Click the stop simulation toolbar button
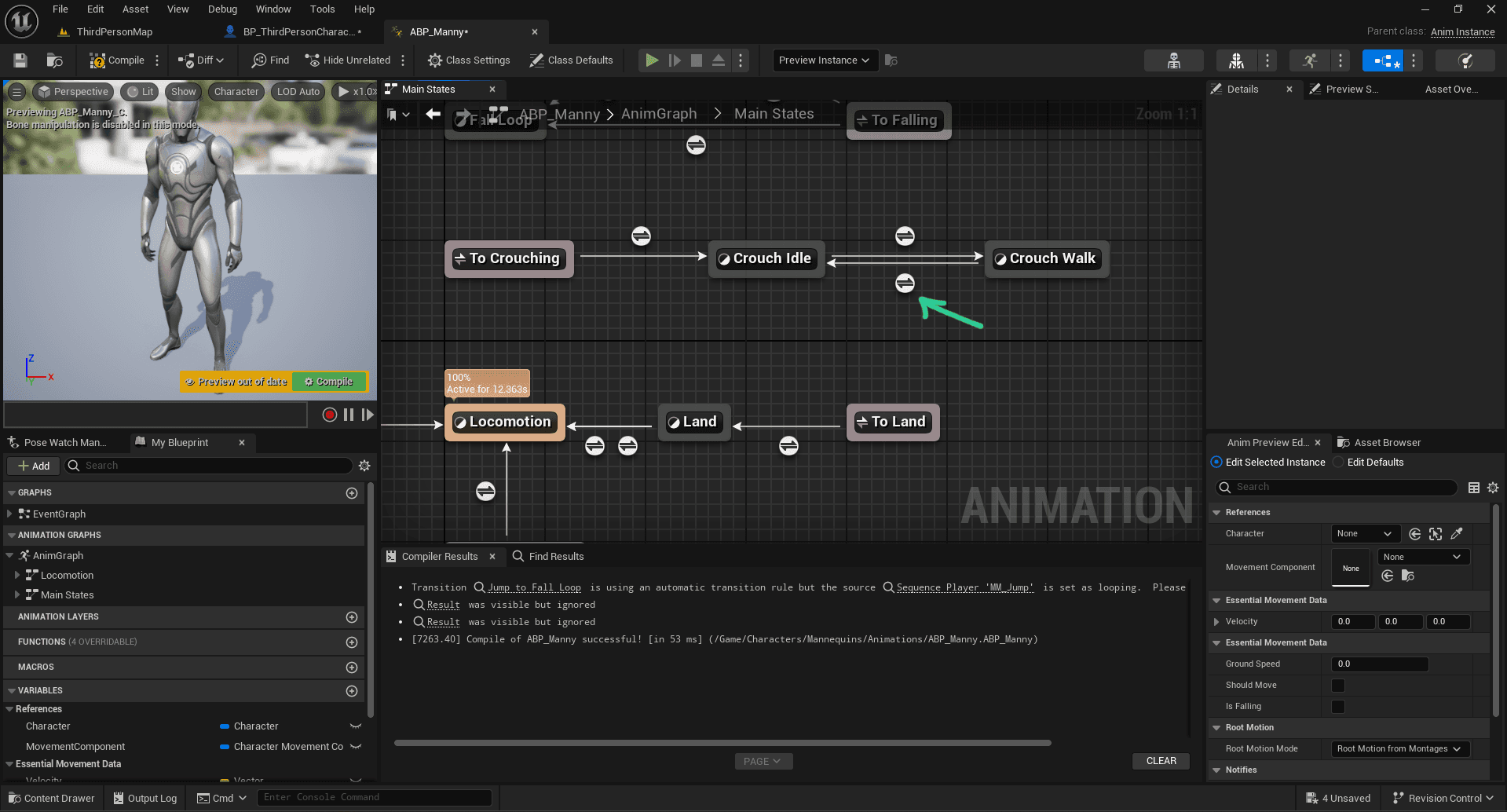Viewport: 1507px width, 812px height. tap(697, 60)
